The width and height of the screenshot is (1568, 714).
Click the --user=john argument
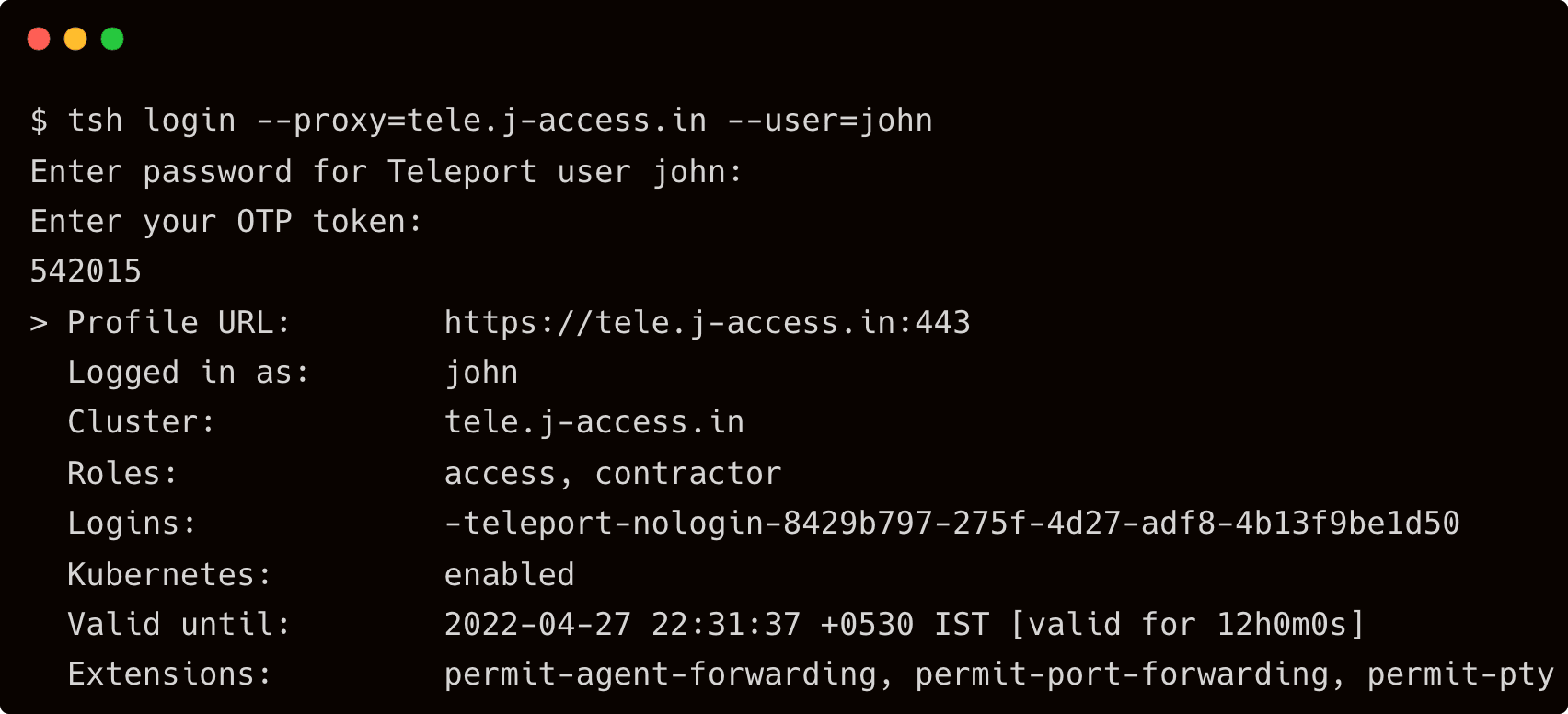coord(829,120)
